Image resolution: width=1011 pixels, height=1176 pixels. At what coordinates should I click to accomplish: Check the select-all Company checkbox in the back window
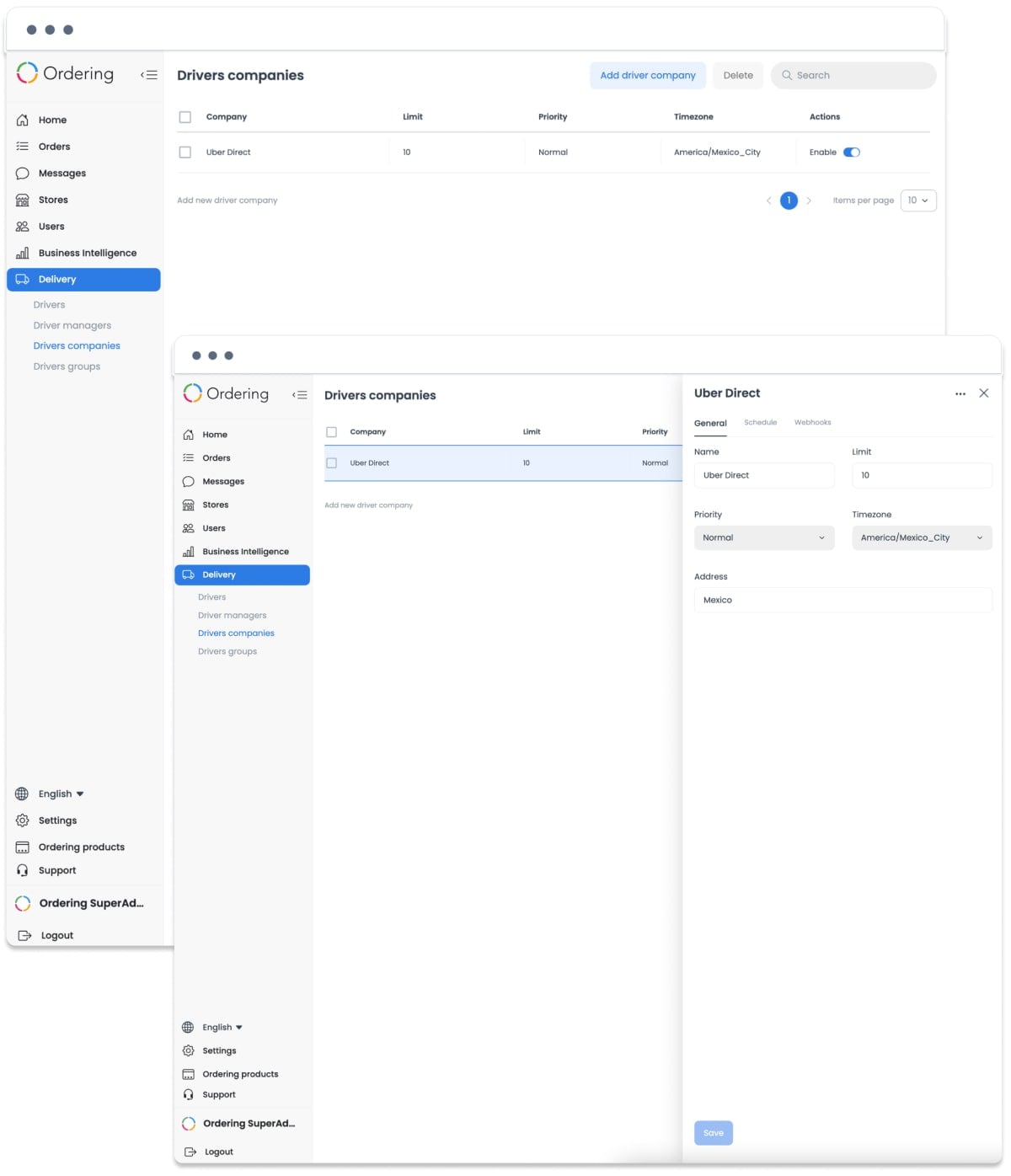click(x=185, y=117)
